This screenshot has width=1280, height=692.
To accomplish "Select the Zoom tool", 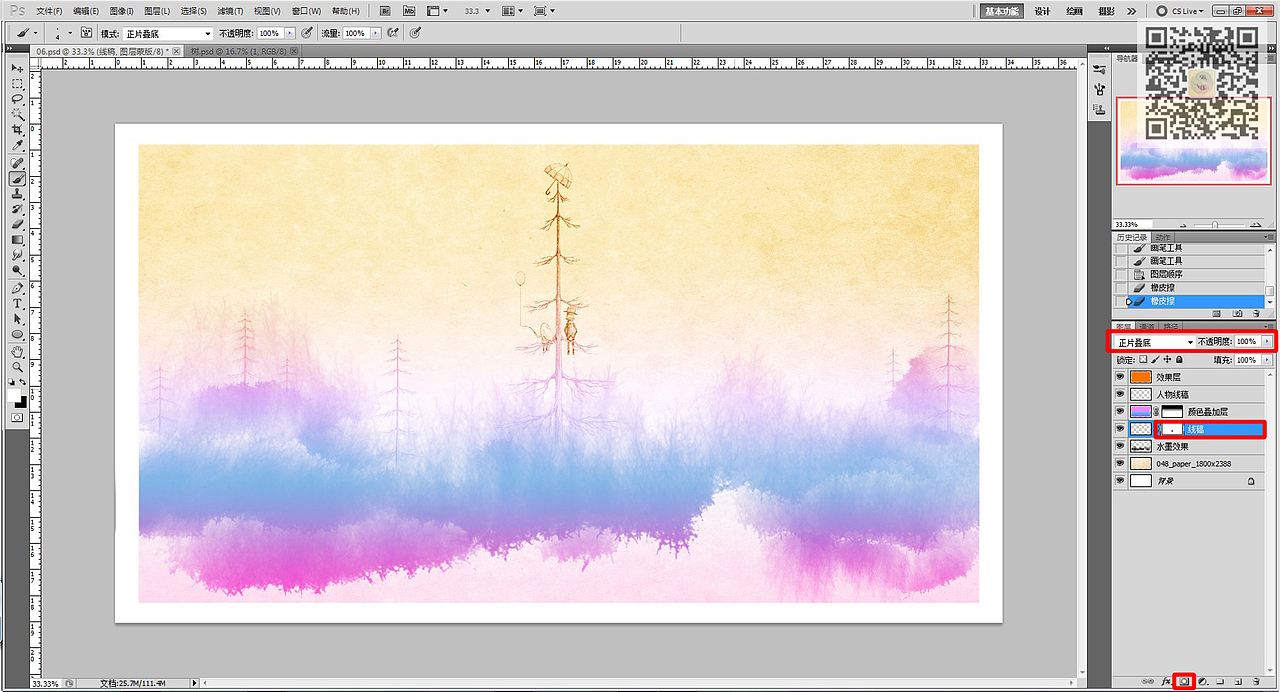I will tap(17, 367).
